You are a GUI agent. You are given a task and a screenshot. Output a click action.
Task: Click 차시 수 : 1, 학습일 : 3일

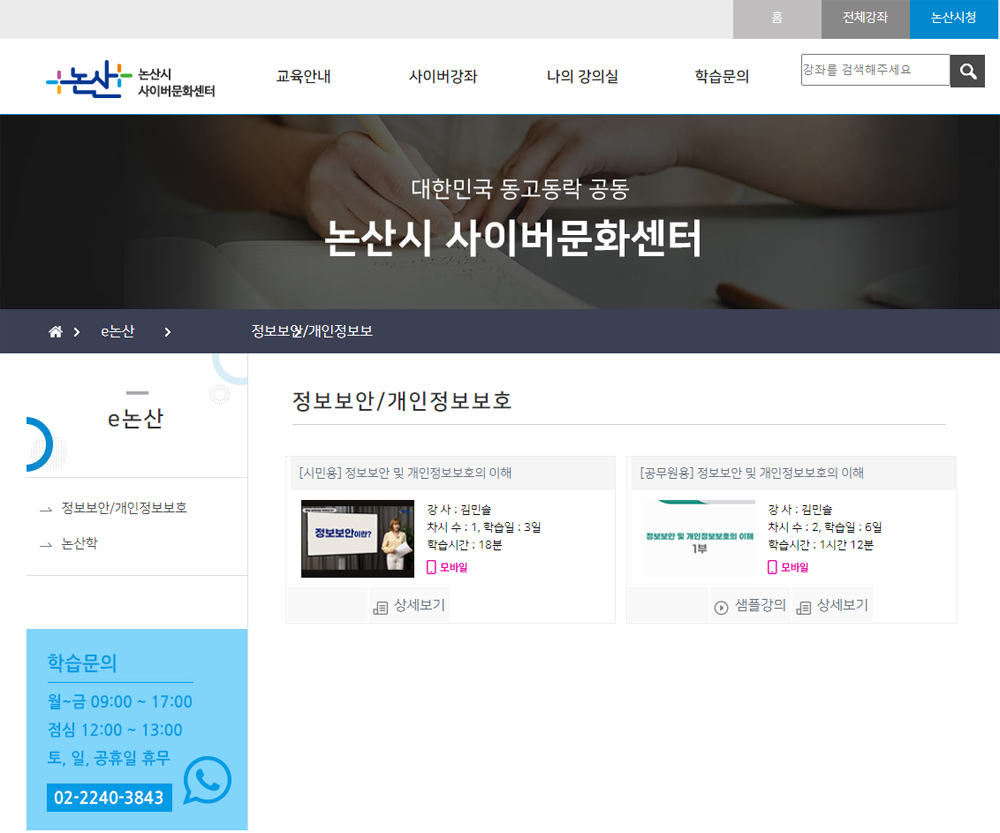(x=484, y=527)
